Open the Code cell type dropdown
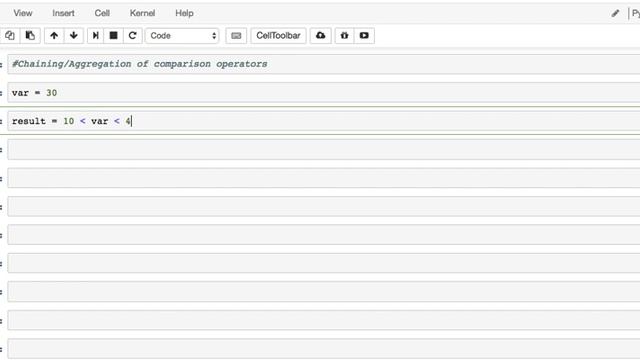 182,36
